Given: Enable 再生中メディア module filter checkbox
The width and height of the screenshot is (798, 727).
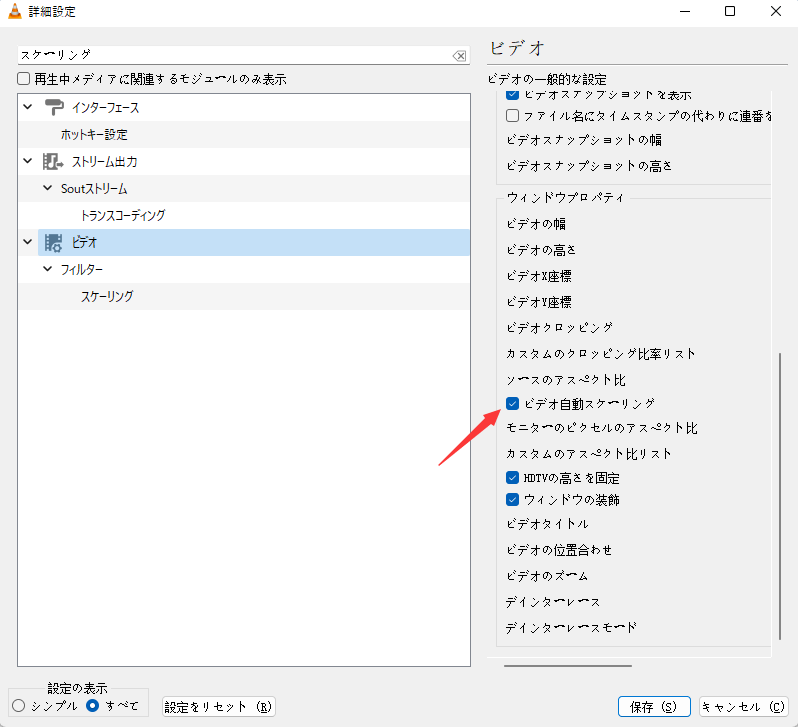Looking at the screenshot, I should tap(24, 79).
